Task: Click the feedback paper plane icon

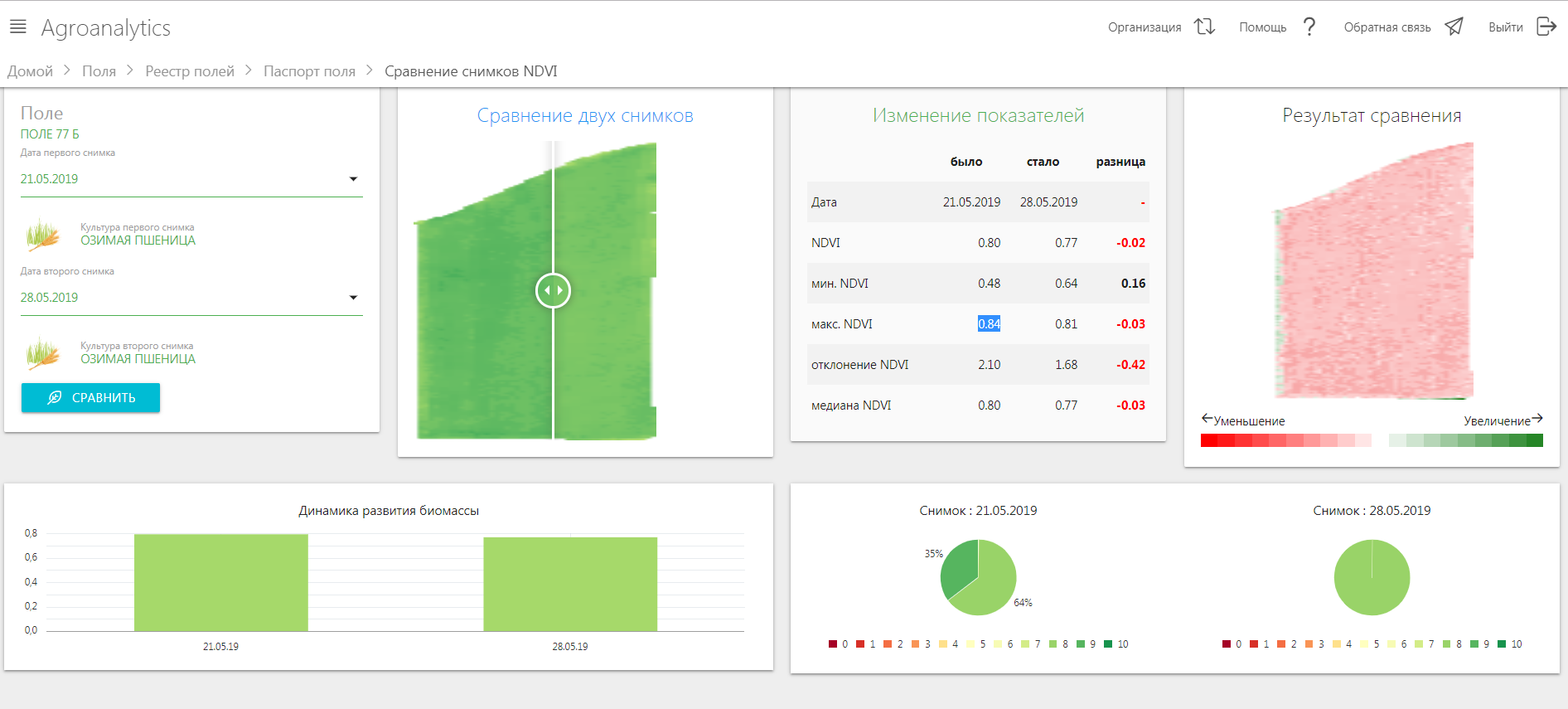Action: tap(1454, 27)
